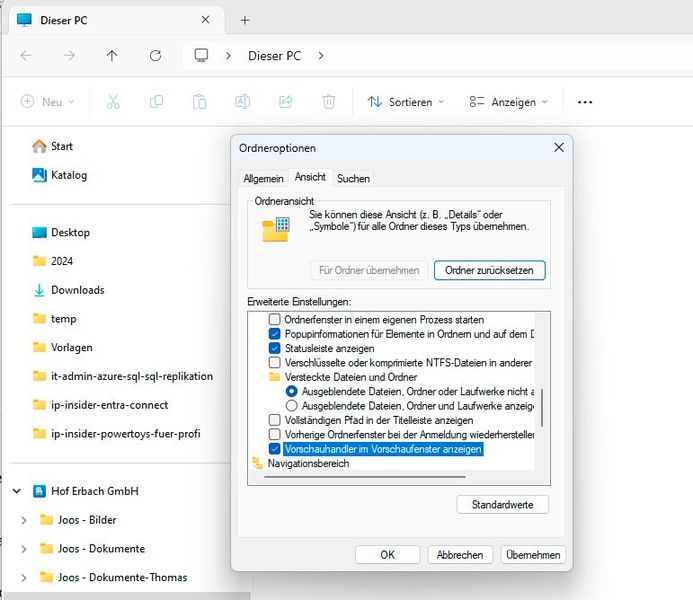The height and width of the screenshot is (600, 693).
Task: Open the three-dots more options menu
Action: pos(585,103)
